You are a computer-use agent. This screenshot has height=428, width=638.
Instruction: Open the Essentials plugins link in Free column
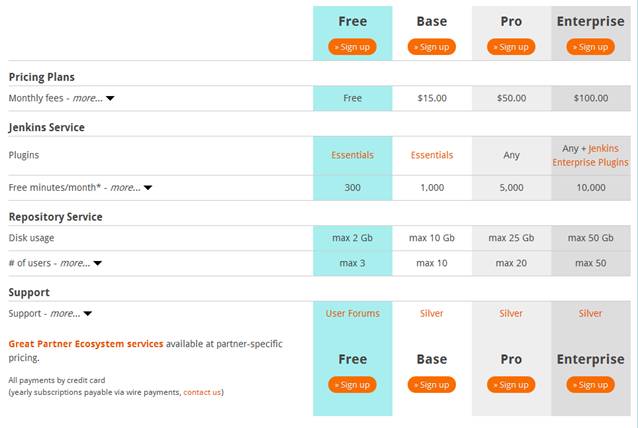(x=352, y=155)
